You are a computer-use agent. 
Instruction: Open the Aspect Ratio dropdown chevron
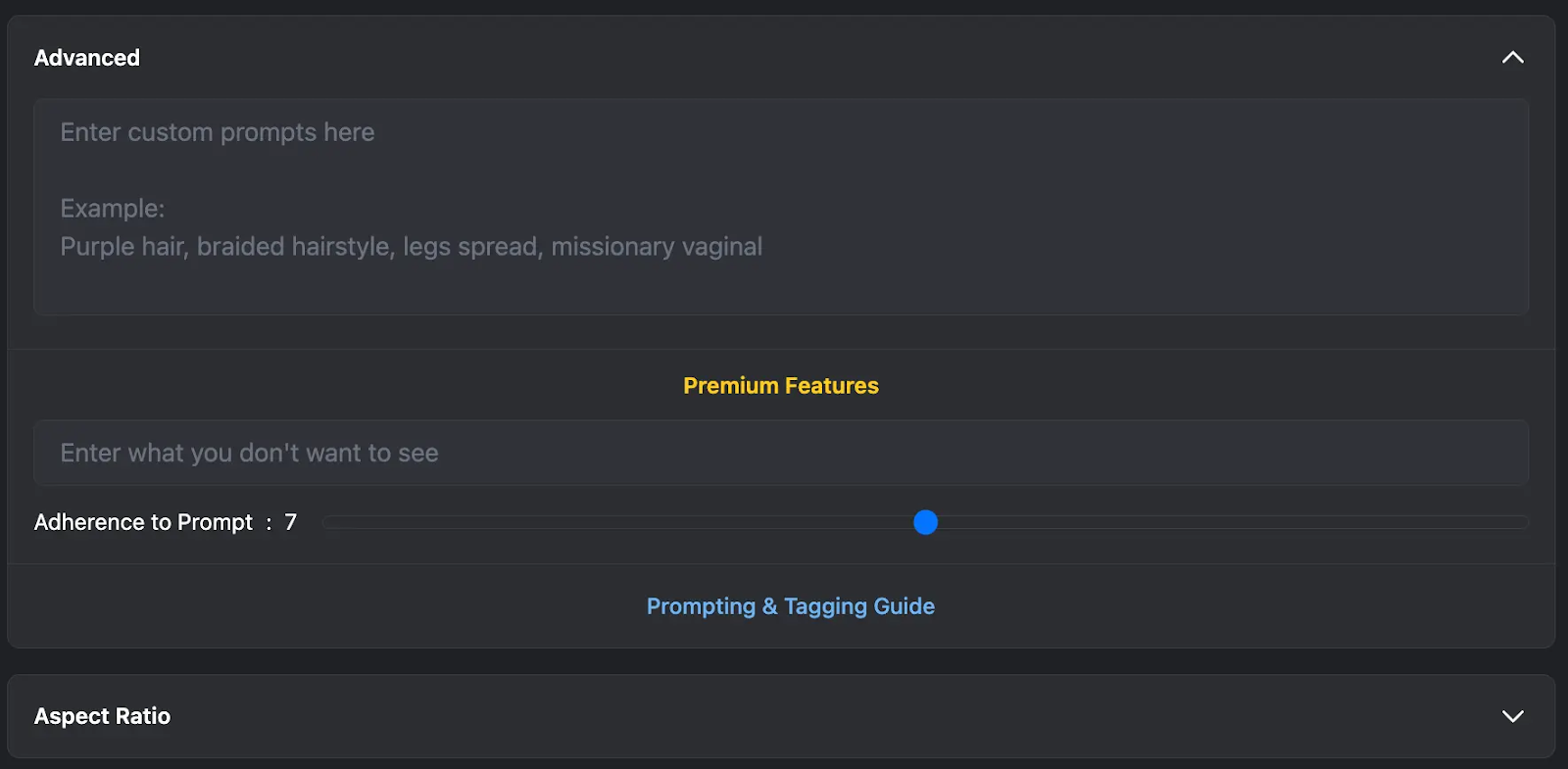(x=1512, y=716)
